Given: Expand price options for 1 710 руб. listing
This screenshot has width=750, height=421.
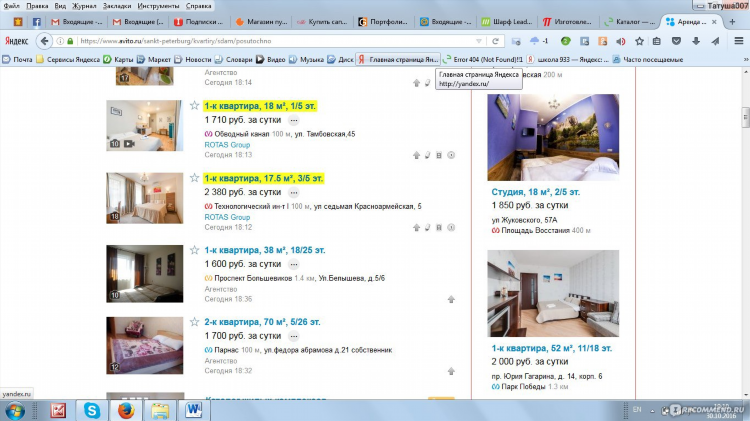Looking at the screenshot, I should click(294, 121).
